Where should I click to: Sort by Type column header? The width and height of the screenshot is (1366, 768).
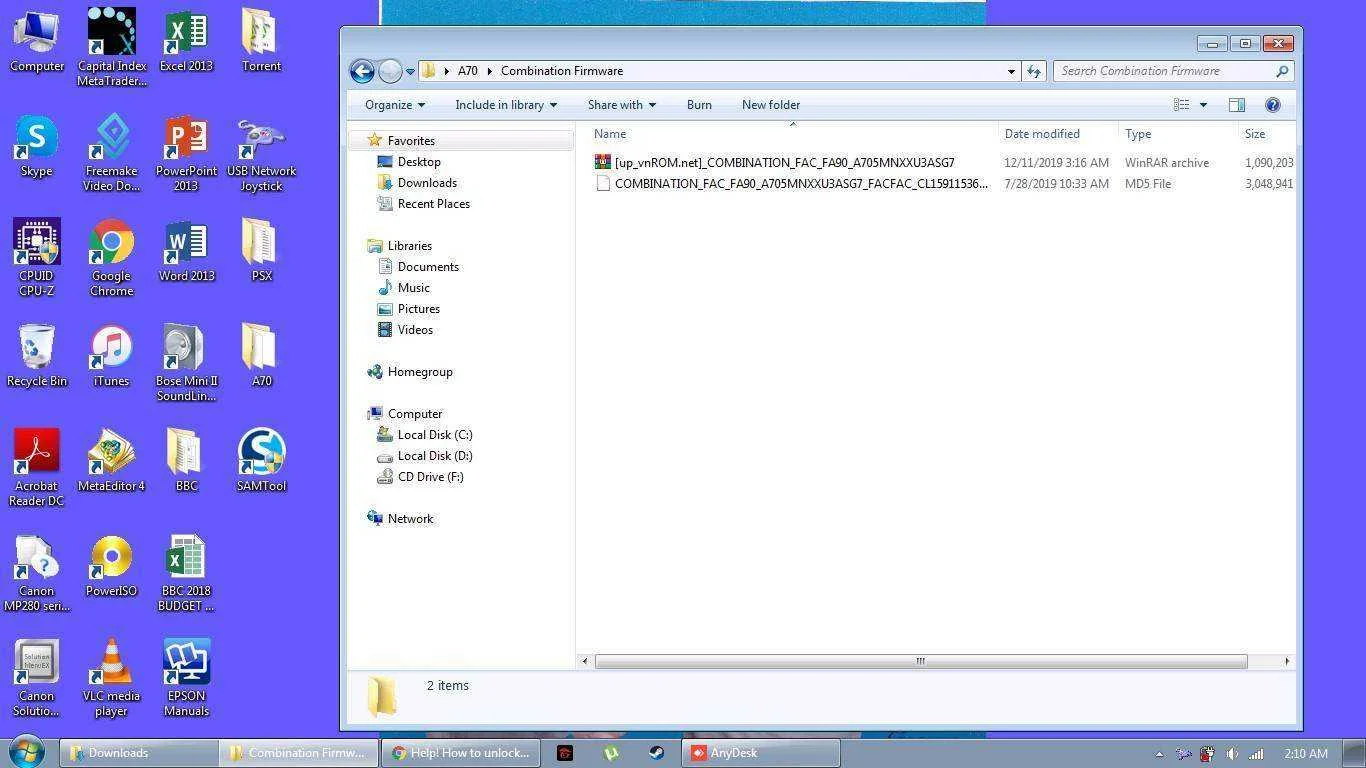[x=1138, y=134]
